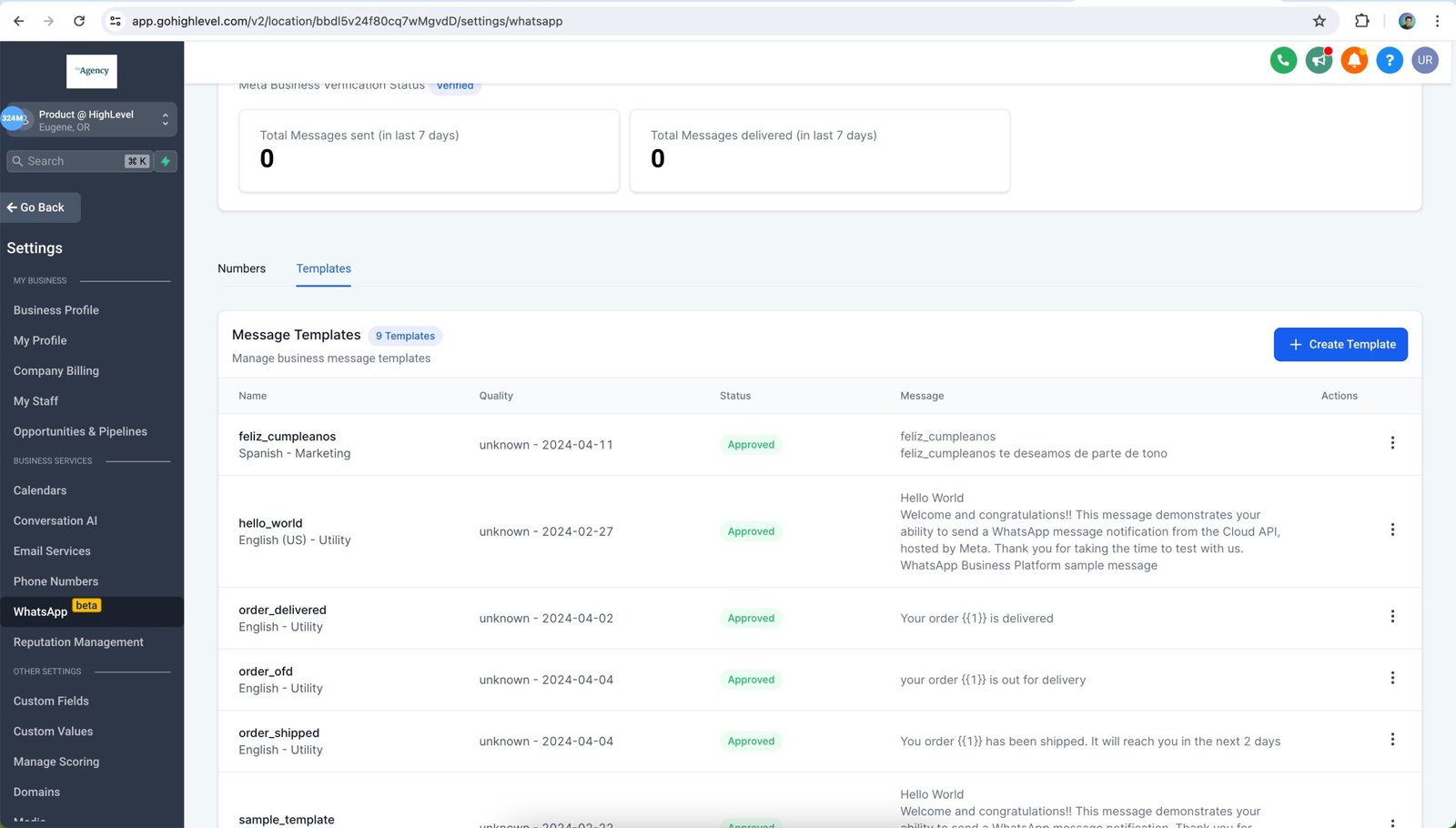Click the Go Back button
The image size is (1456, 828).
tap(41, 207)
